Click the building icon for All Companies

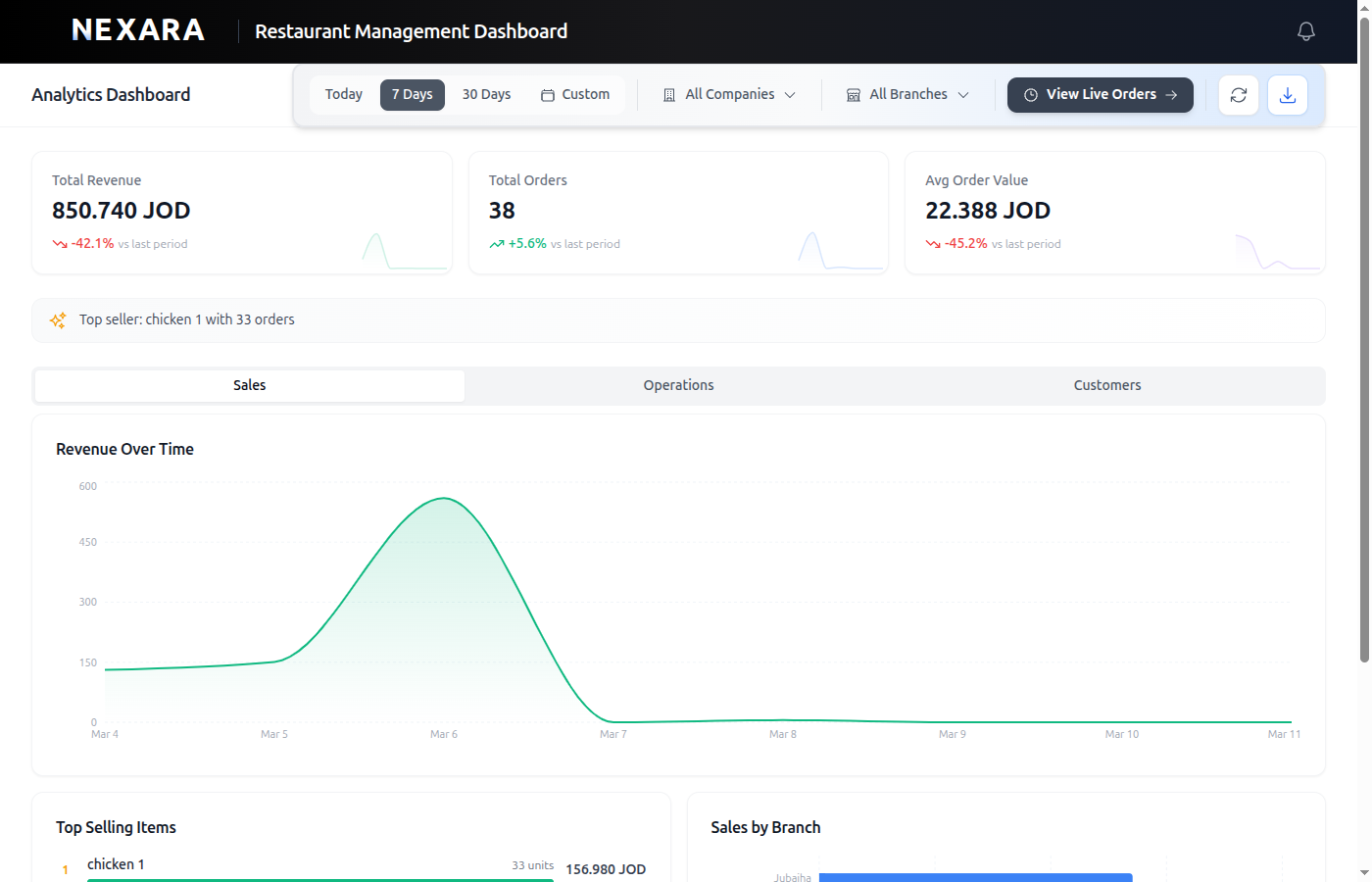tap(669, 95)
